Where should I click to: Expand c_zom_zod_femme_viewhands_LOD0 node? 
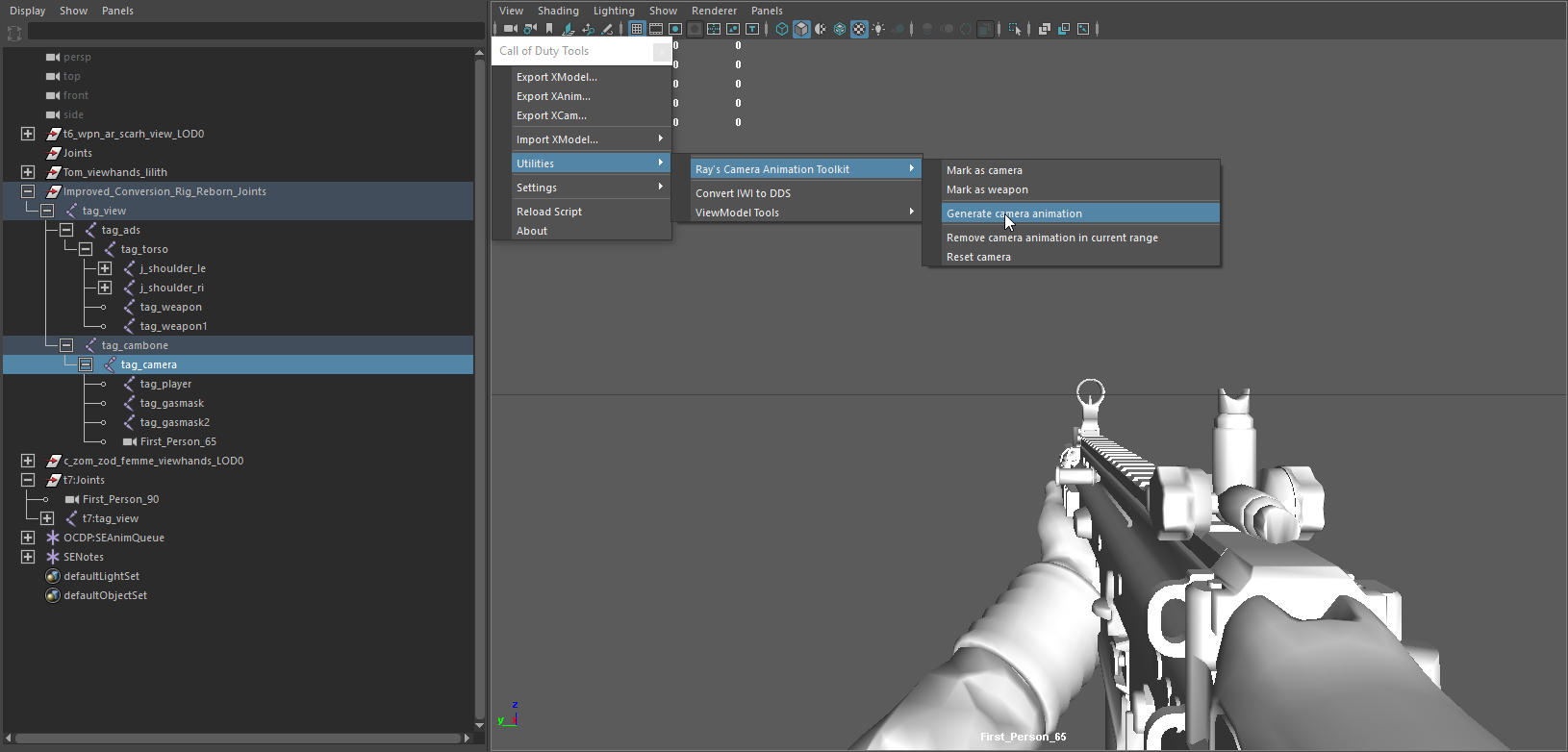point(28,461)
